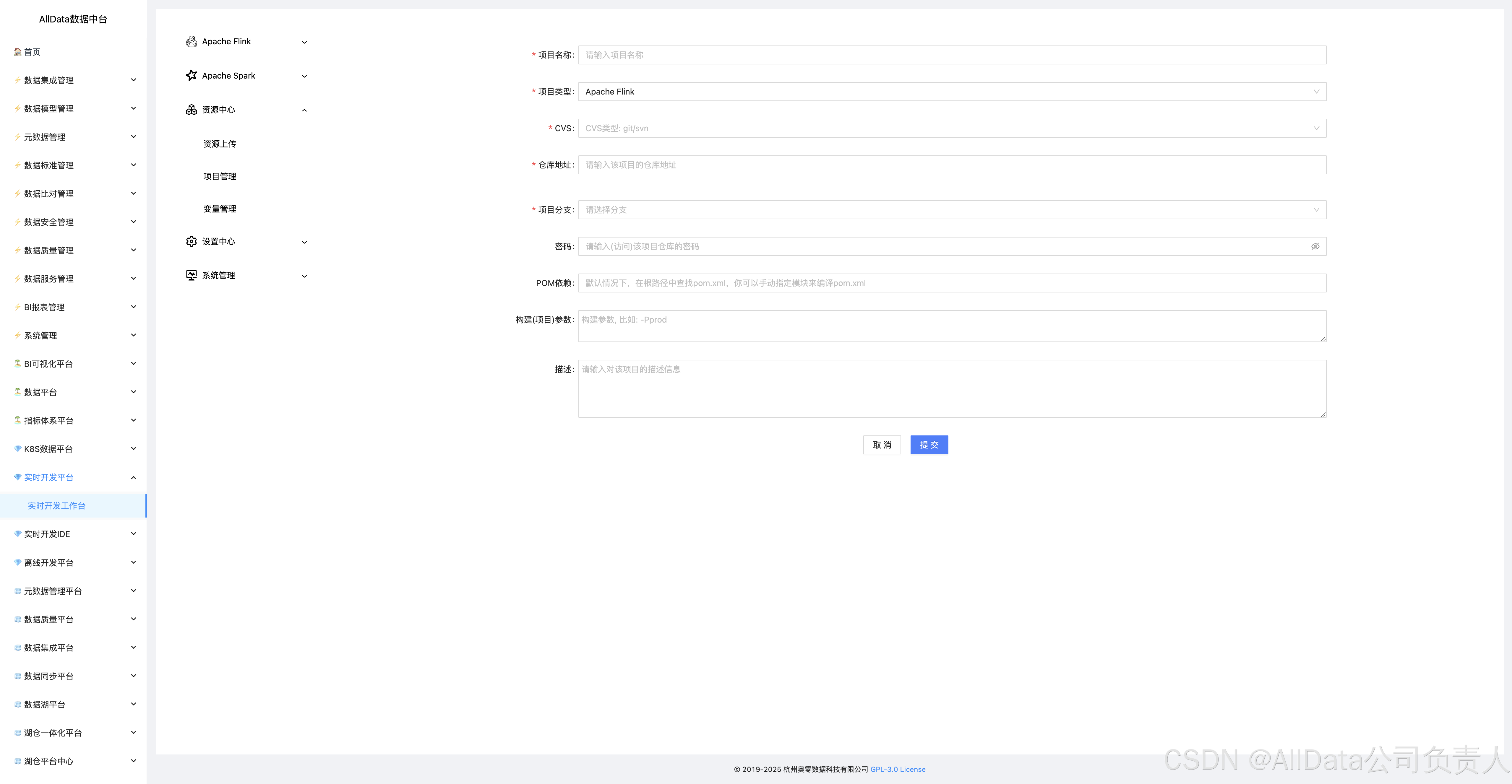Click the diamond icon beside 实时开发IDE
Viewport: 1512px width, 784px height.
(18, 533)
